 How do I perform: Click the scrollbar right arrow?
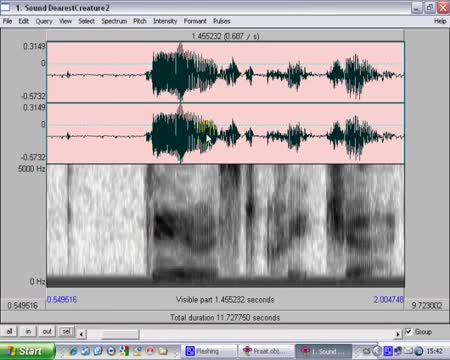coord(397,334)
